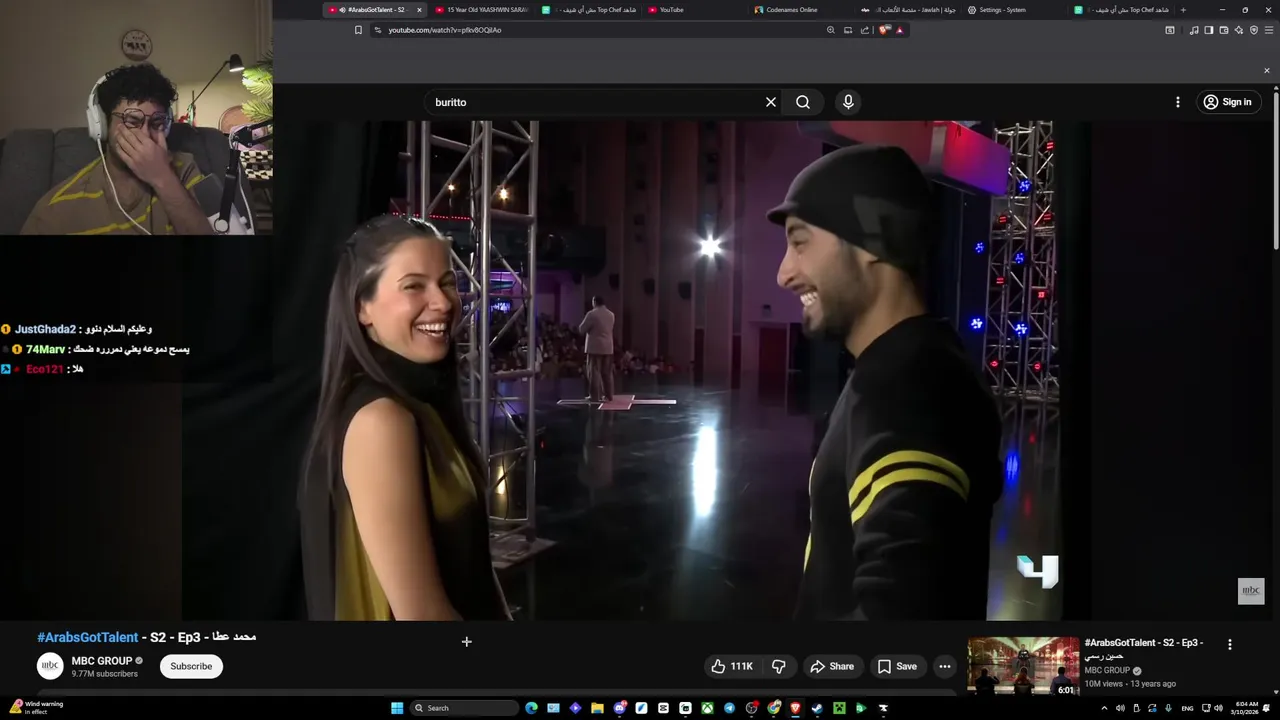Like the video with 111K likes
The width and height of the screenshot is (1280, 720).
[x=732, y=666]
